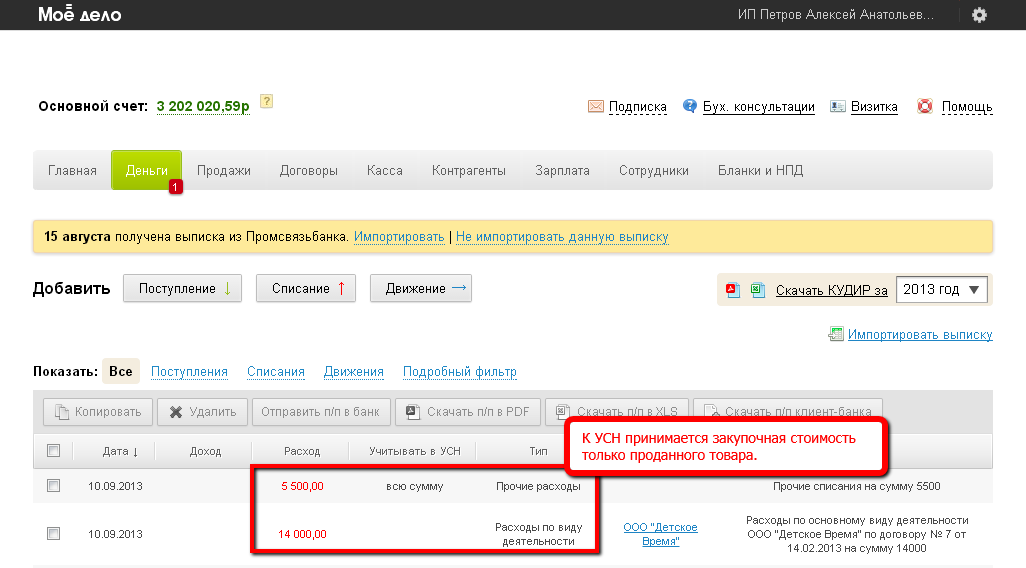This screenshot has width=1026, height=568.
Task: Click the card icon beside Визитка
Action: [x=838, y=106]
